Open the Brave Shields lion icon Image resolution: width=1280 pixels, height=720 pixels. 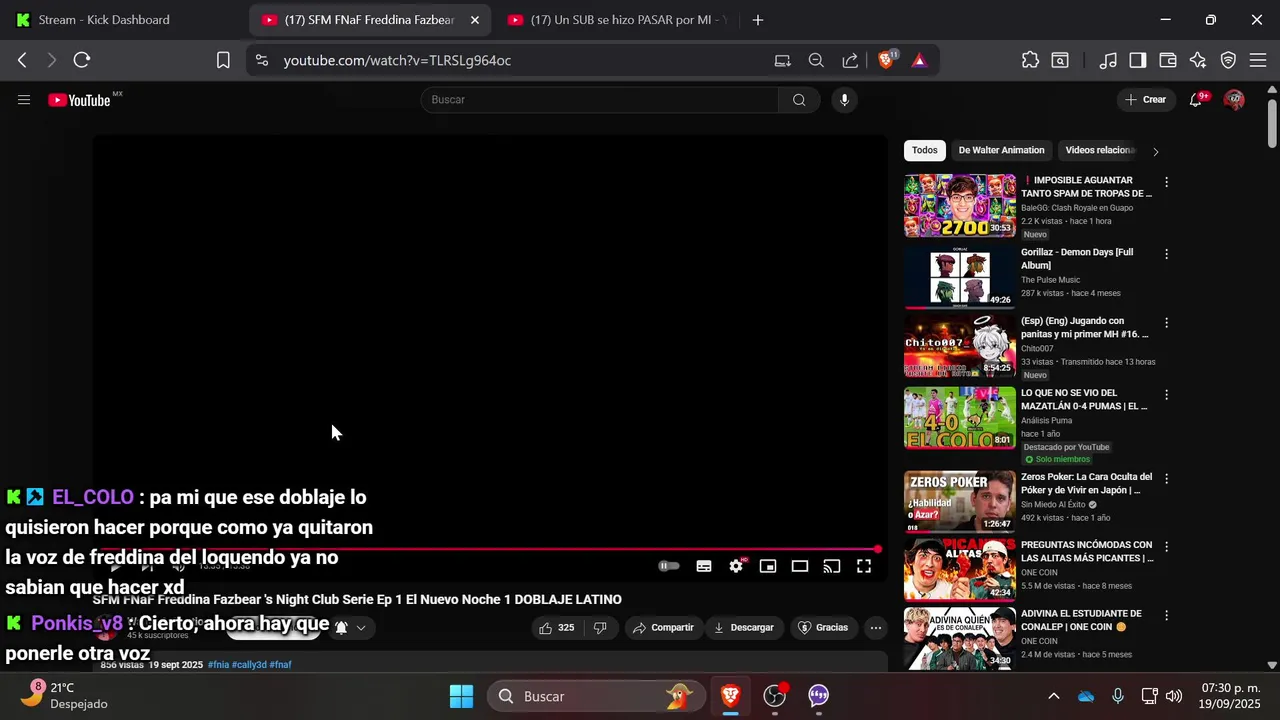point(886,60)
